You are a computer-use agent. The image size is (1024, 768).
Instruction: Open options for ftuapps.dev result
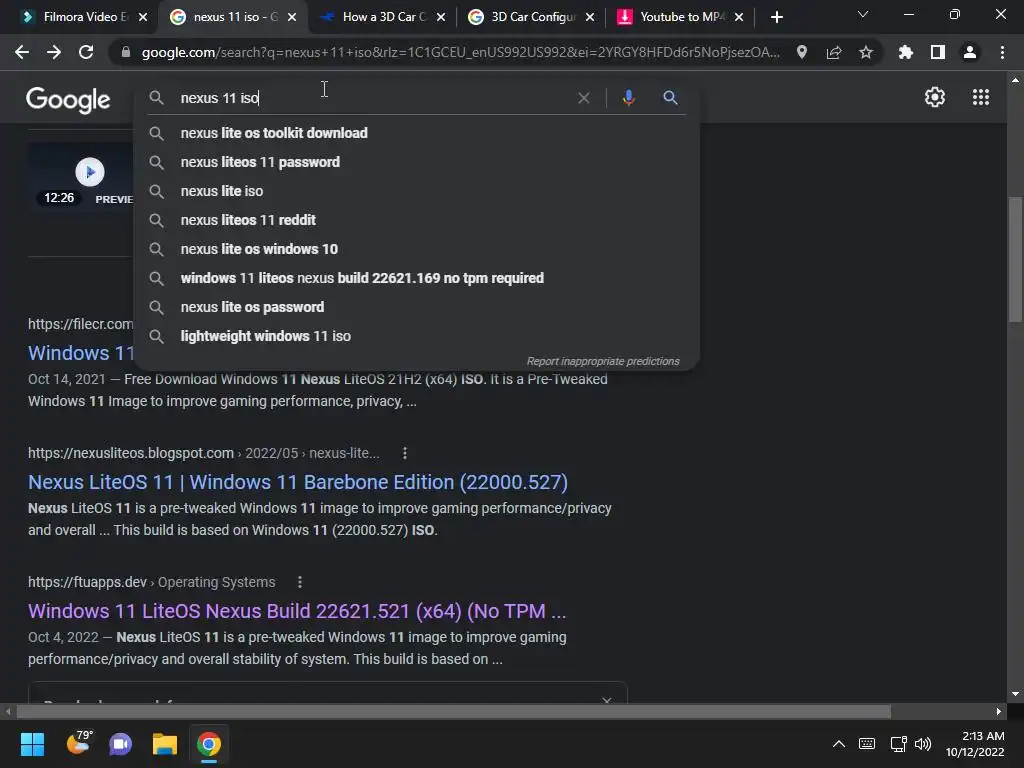pos(300,582)
